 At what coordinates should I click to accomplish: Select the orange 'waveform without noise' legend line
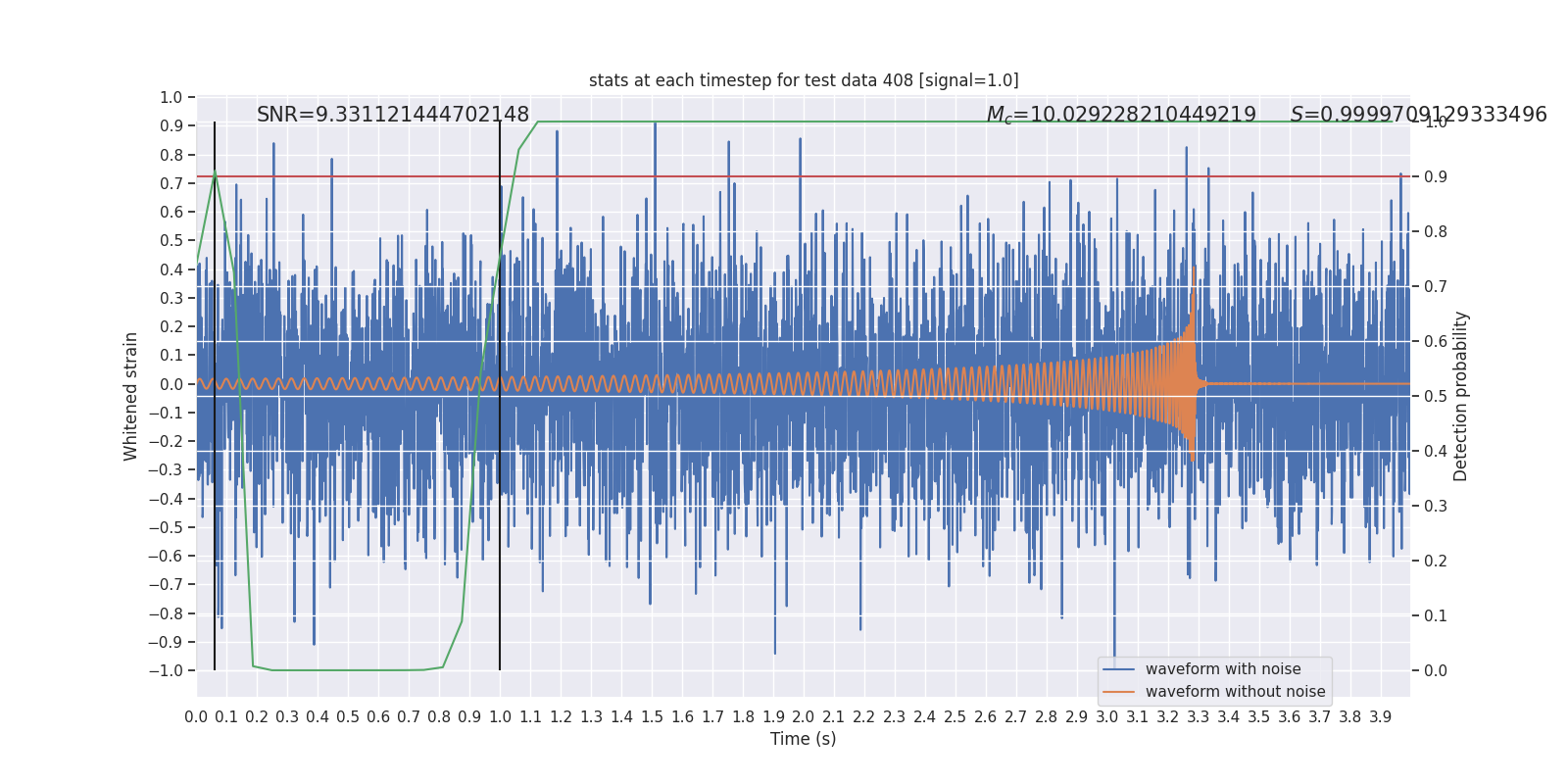(x=1119, y=692)
